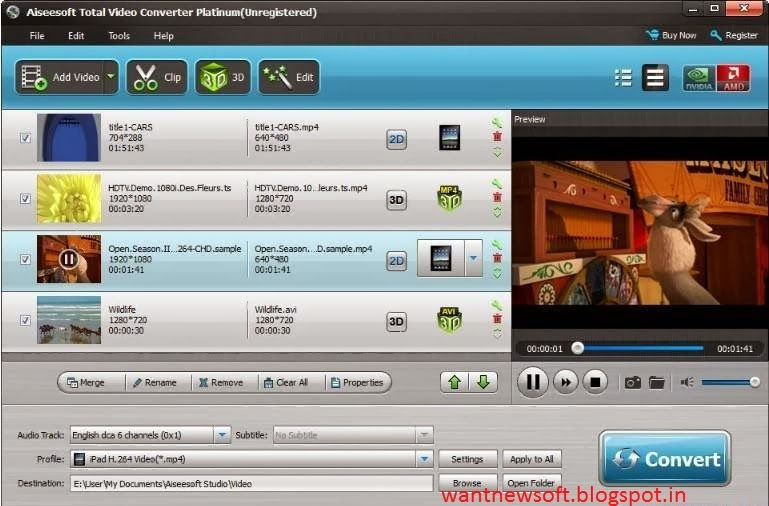This screenshot has height=506, width=769.
Task: Take a snapshot with camera icon
Action: click(x=633, y=382)
